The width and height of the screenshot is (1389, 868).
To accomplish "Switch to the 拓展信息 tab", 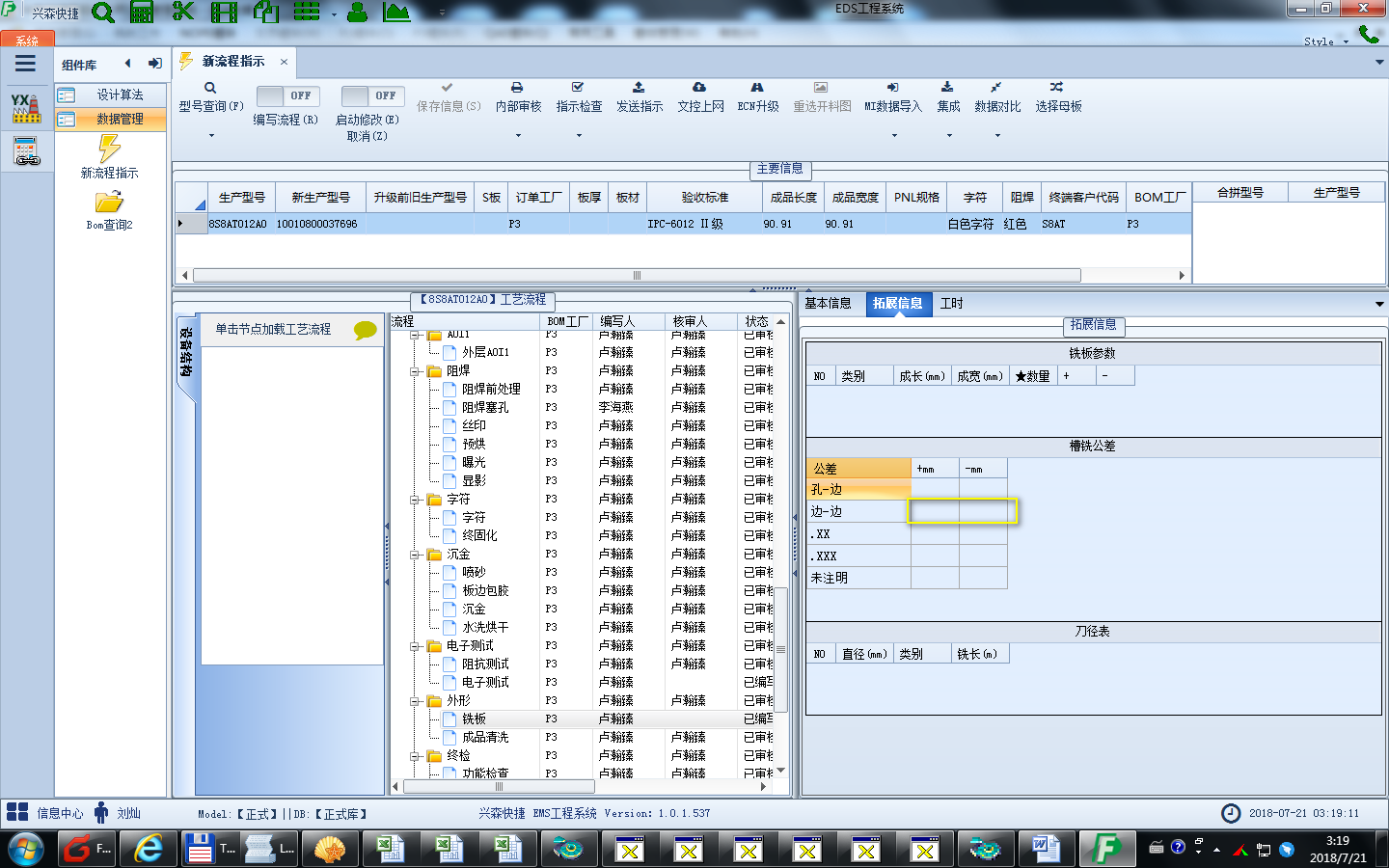I will [x=898, y=303].
